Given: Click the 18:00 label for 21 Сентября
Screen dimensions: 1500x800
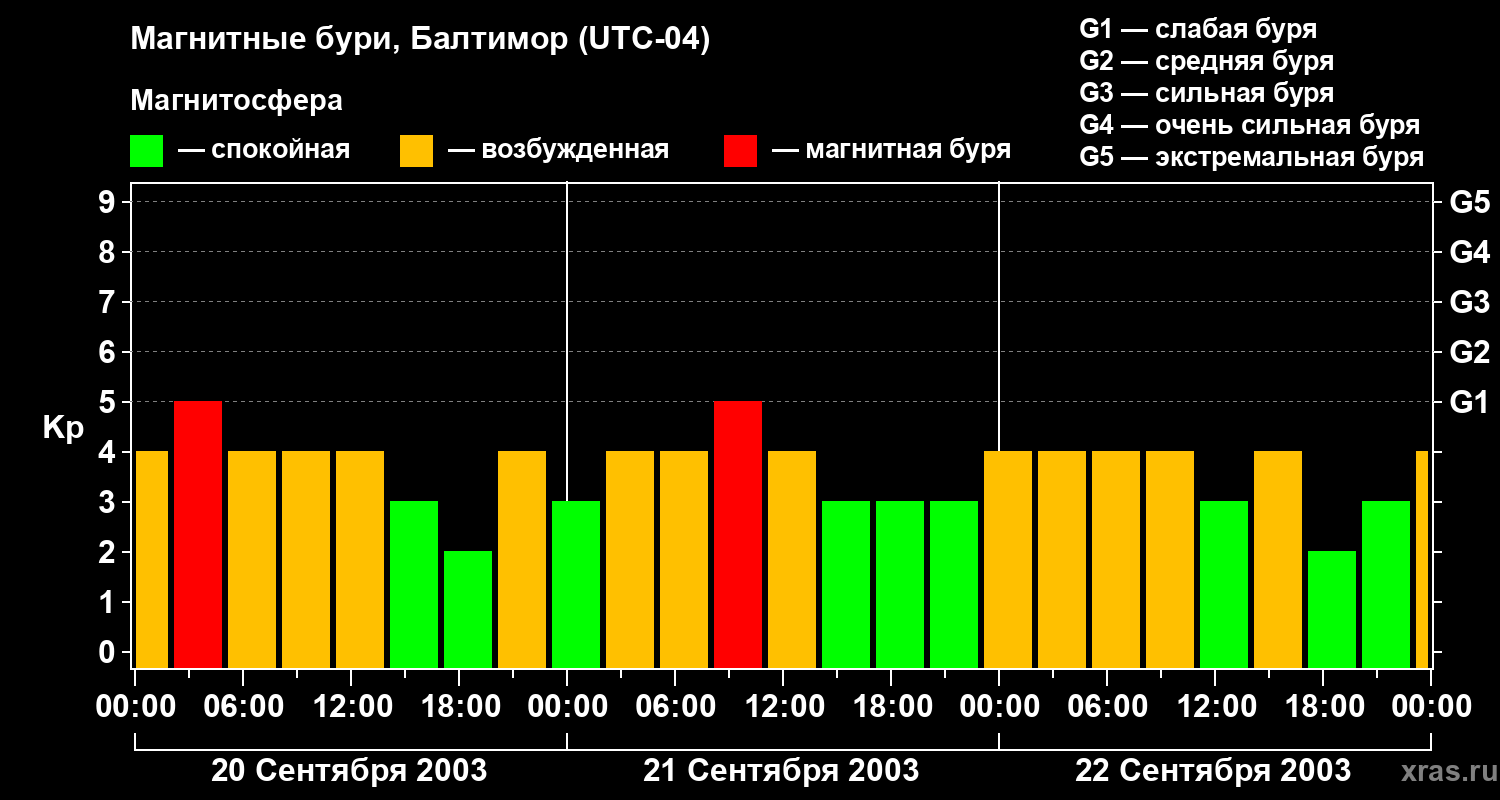Looking at the screenshot, I should click(891, 706).
